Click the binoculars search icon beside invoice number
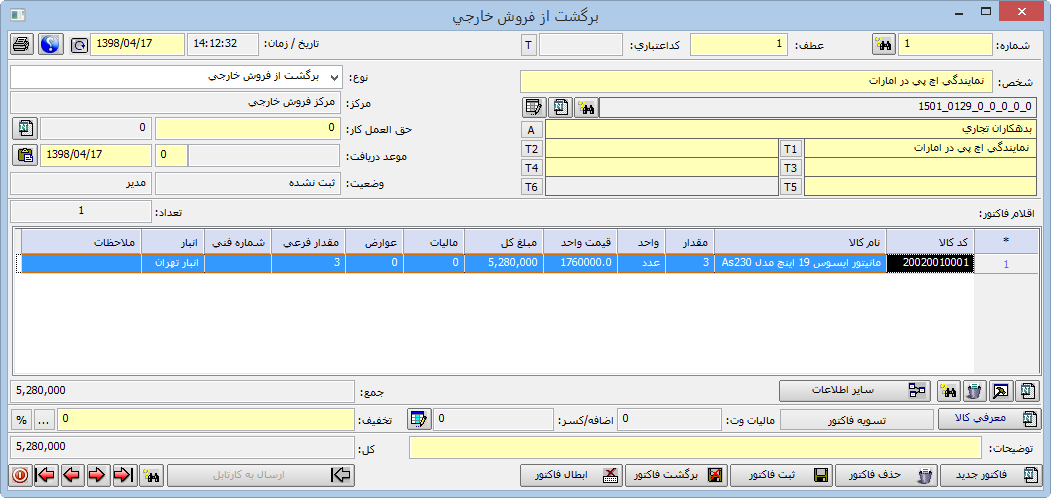Viewport: 1051px width, 498px height. point(883,45)
